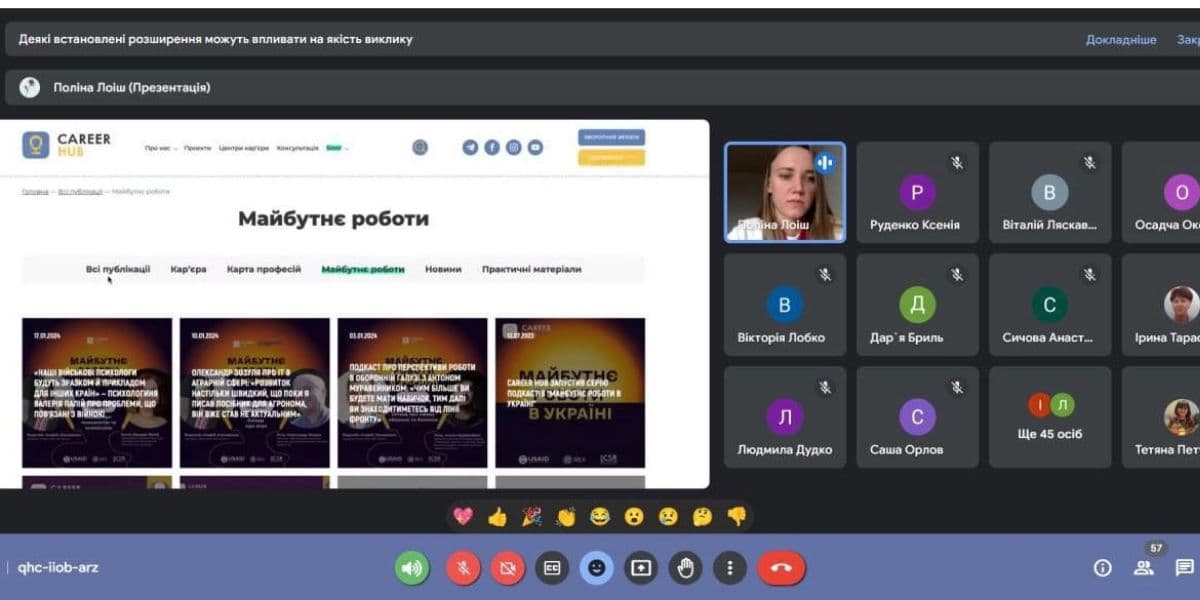The width and height of the screenshot is (1200, 600).
Task: Expand the 'Про нас' site menu
Action: click(x=160, y=148)
